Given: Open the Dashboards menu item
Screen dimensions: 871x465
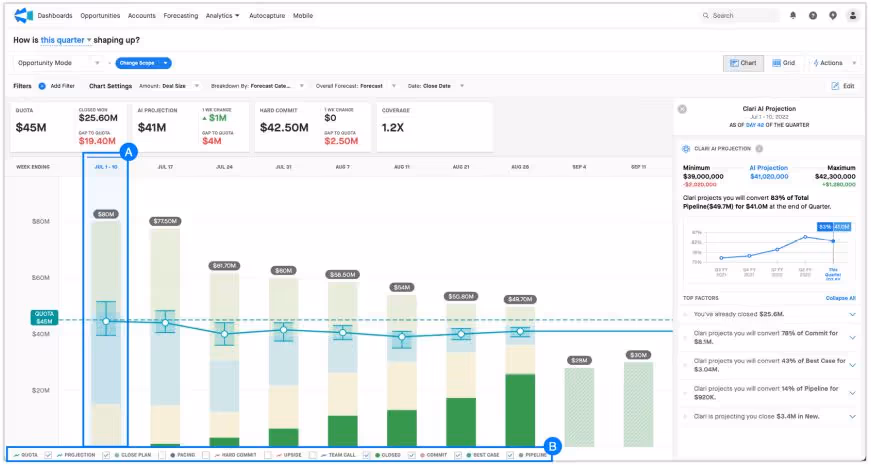Looking at the screenshot, I should 55,16.
